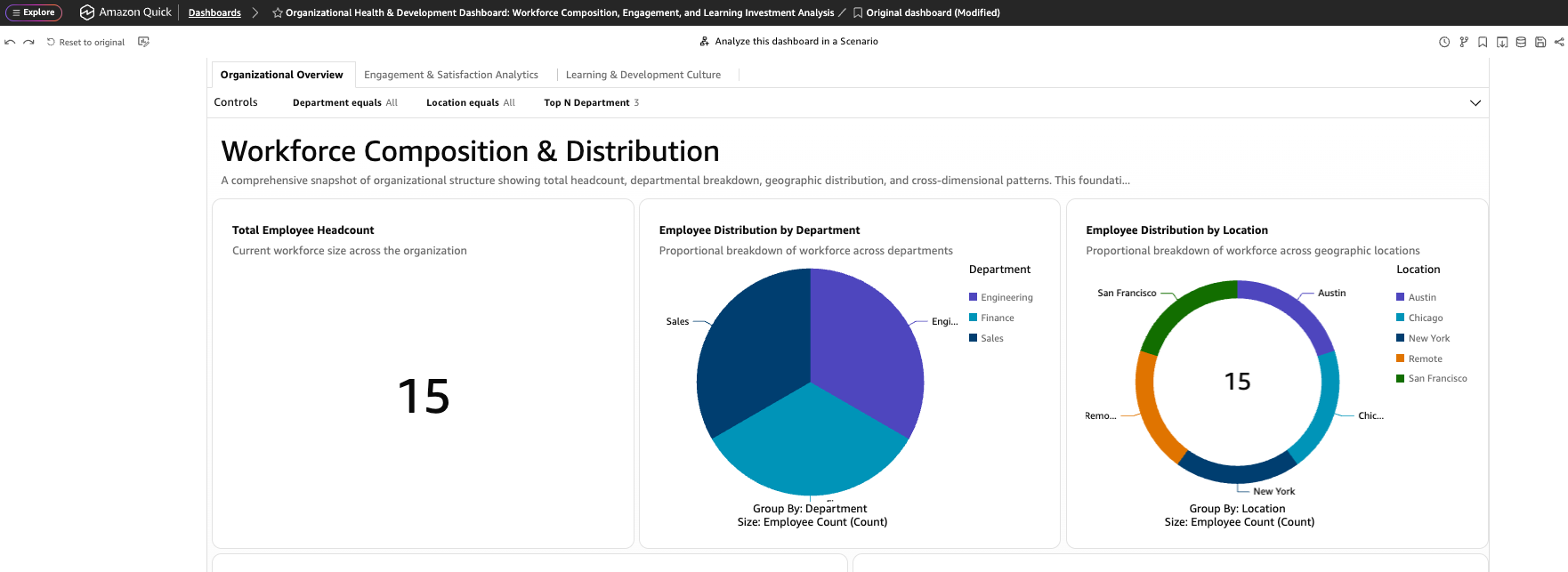Click the Total Employee Headcount title
The image size is (1568, 572).
click(303, 230)
